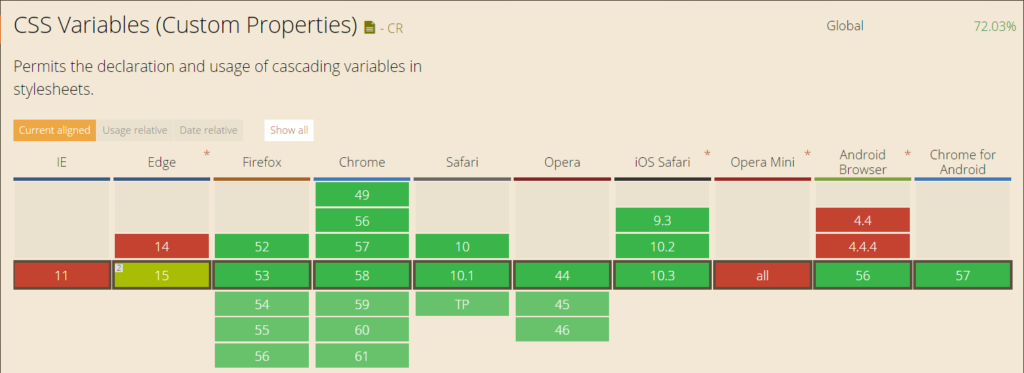Screen dimensions: 1024x373
Task: Click the red Edge 14 cell
Action: tap(162, 246)
